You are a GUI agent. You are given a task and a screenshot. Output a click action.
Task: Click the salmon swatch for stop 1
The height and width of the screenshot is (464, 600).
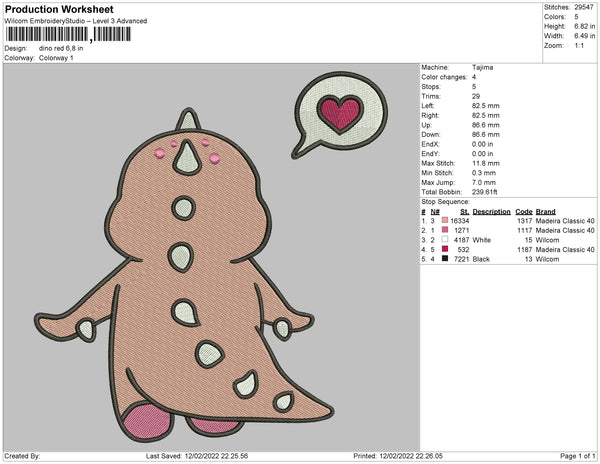pyautogui.click(x=445, y=220)
